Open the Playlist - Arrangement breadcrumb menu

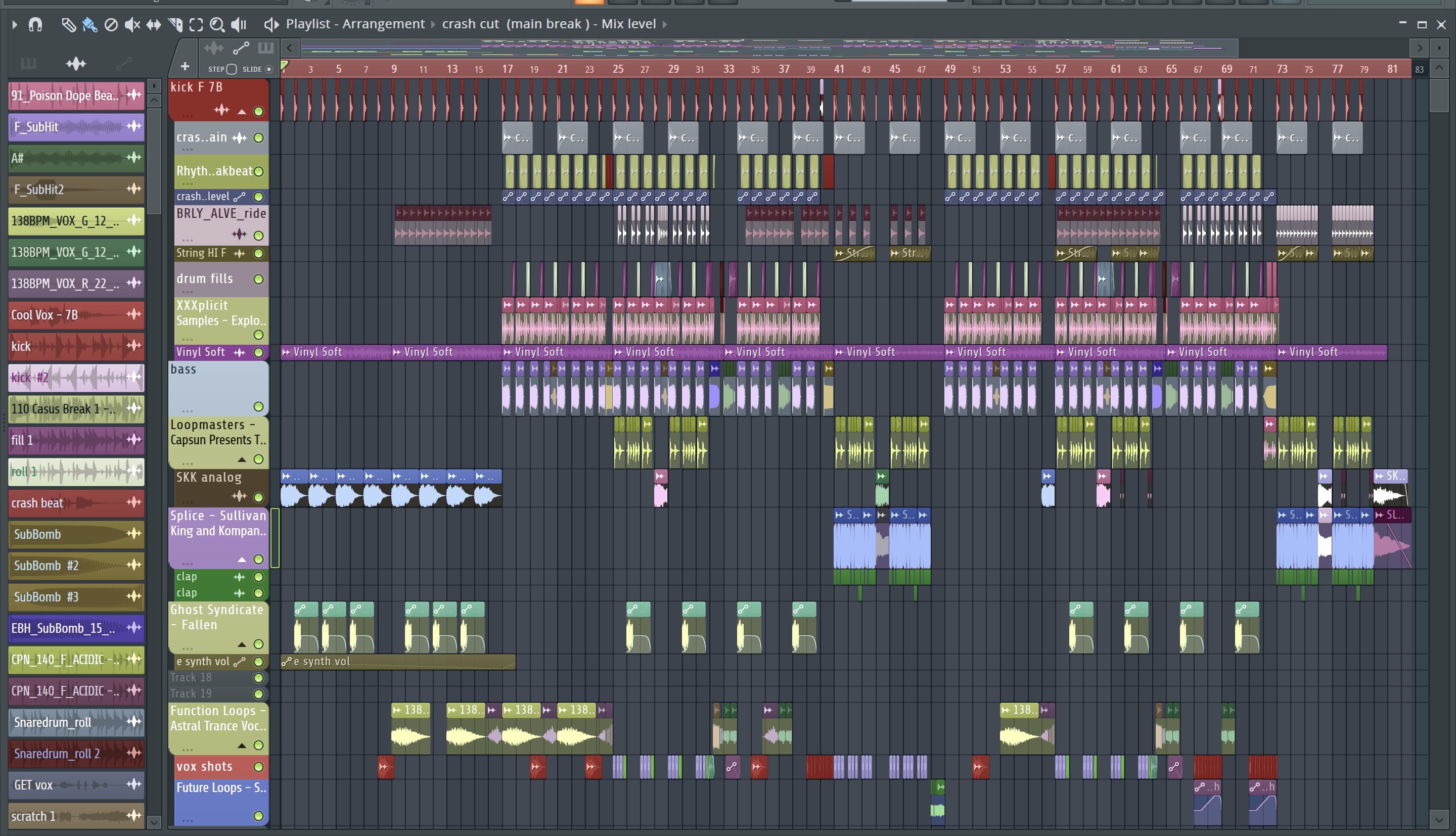[355, 24]
